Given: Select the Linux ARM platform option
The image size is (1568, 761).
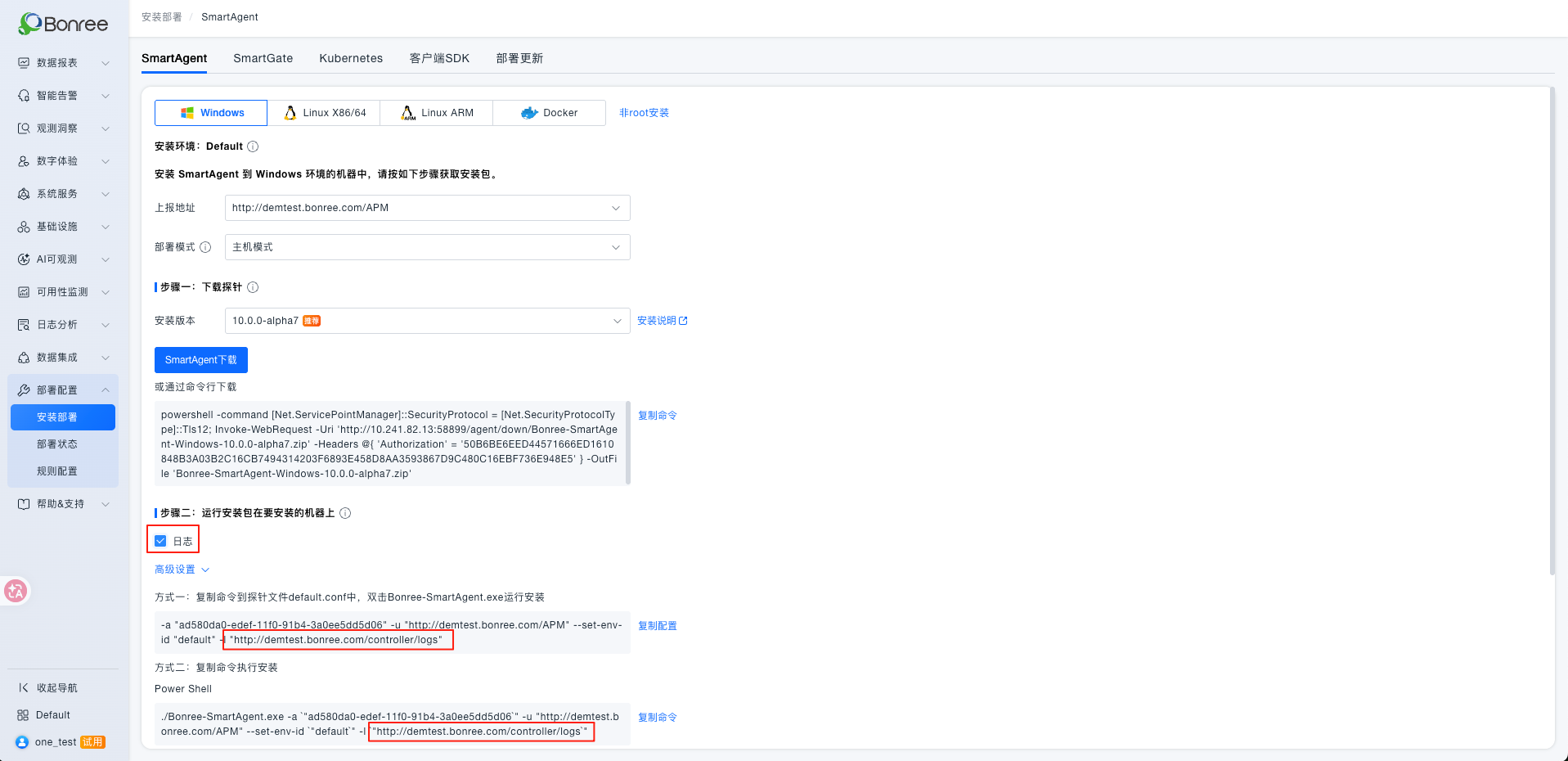Looking at the screenshot, I should [x=437, y=113].
